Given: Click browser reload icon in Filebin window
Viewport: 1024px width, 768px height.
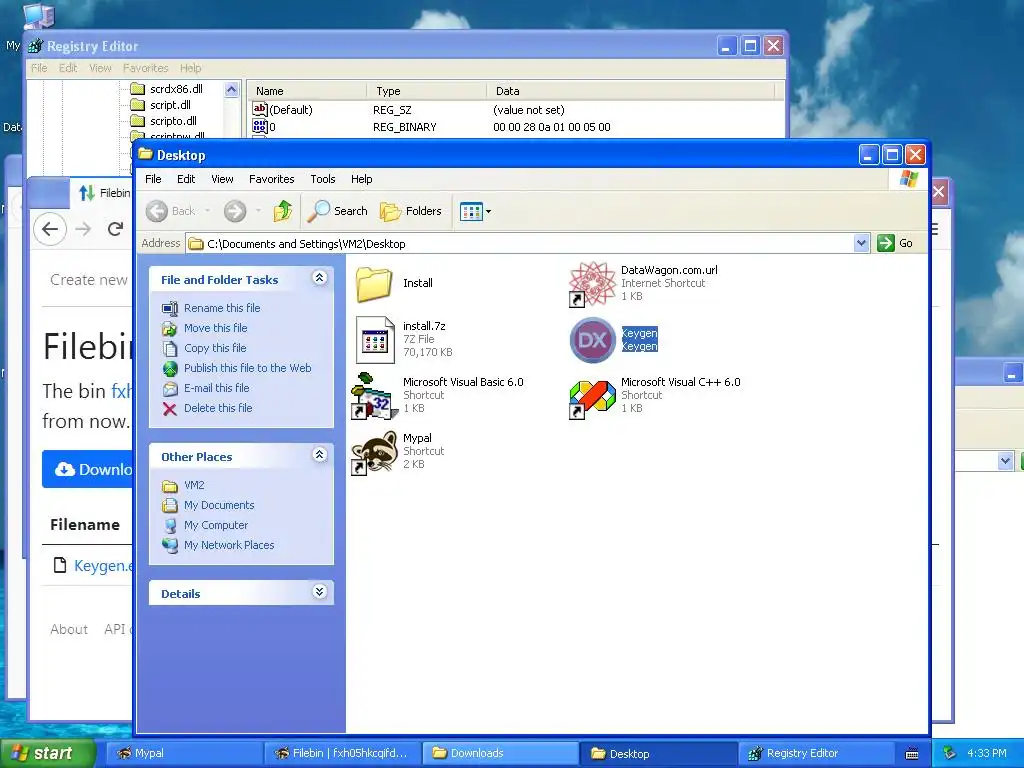Looking at the screenshot, I should [116, 229].
